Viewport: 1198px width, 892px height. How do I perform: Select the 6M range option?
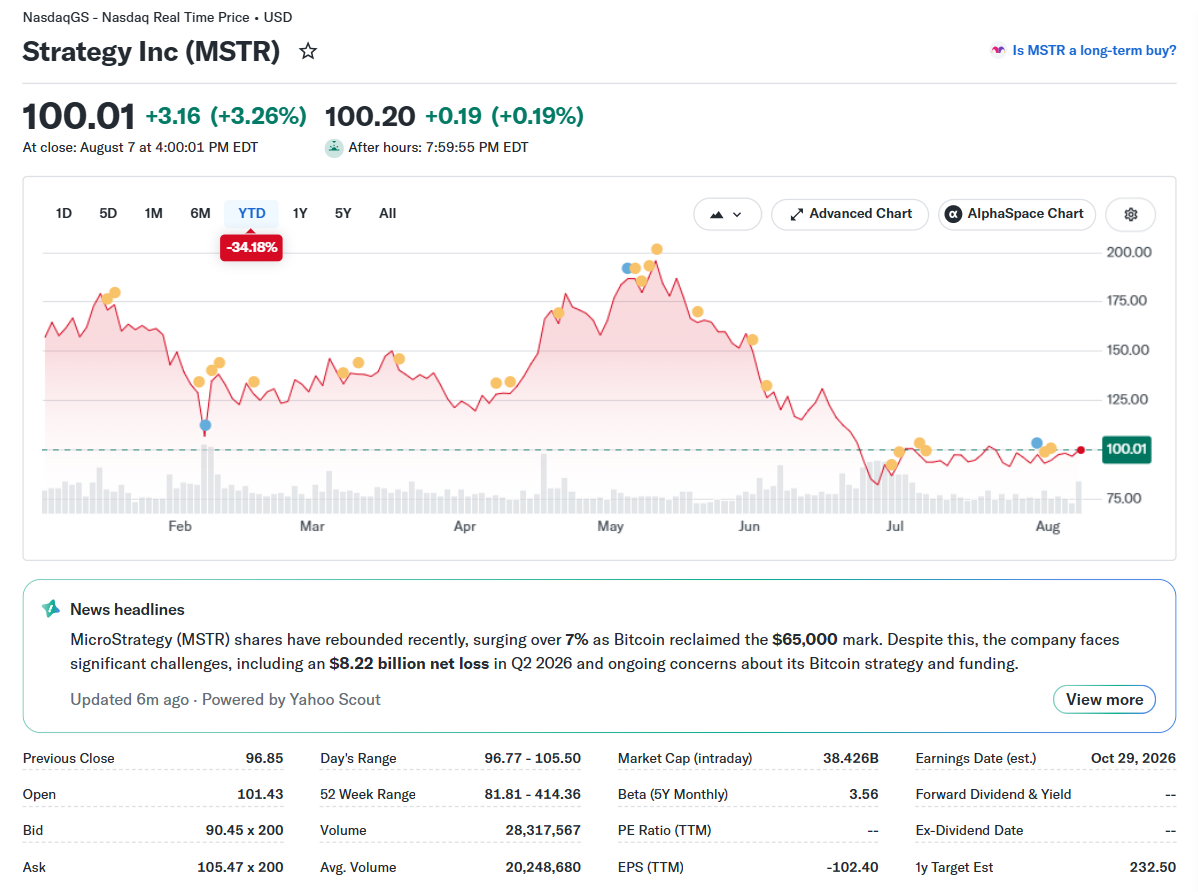coord(200,213)
